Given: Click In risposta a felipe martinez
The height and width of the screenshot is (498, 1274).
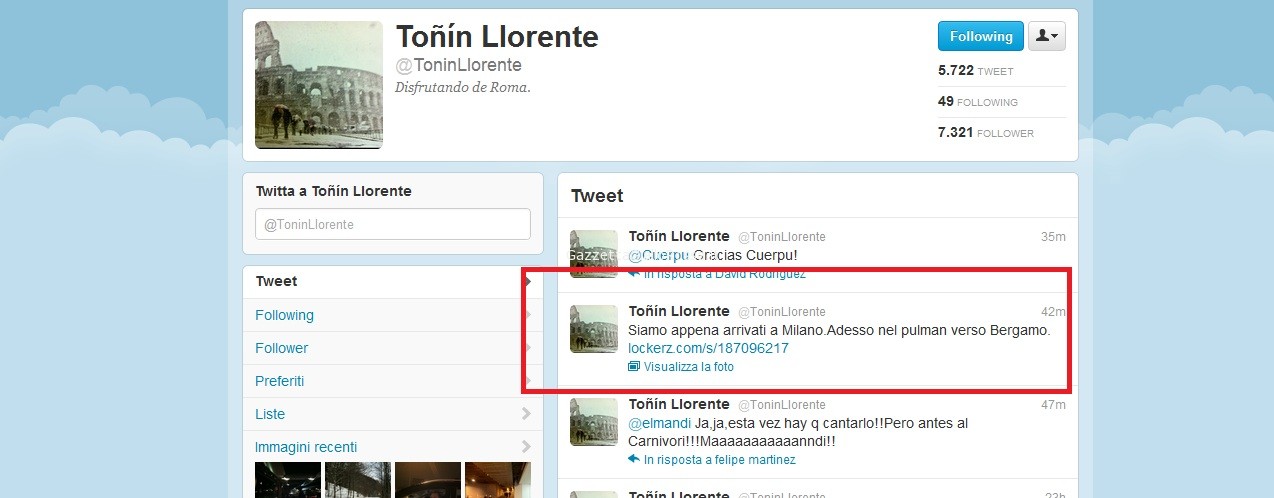Looking at the screenshot, I should tap(720, 460).
